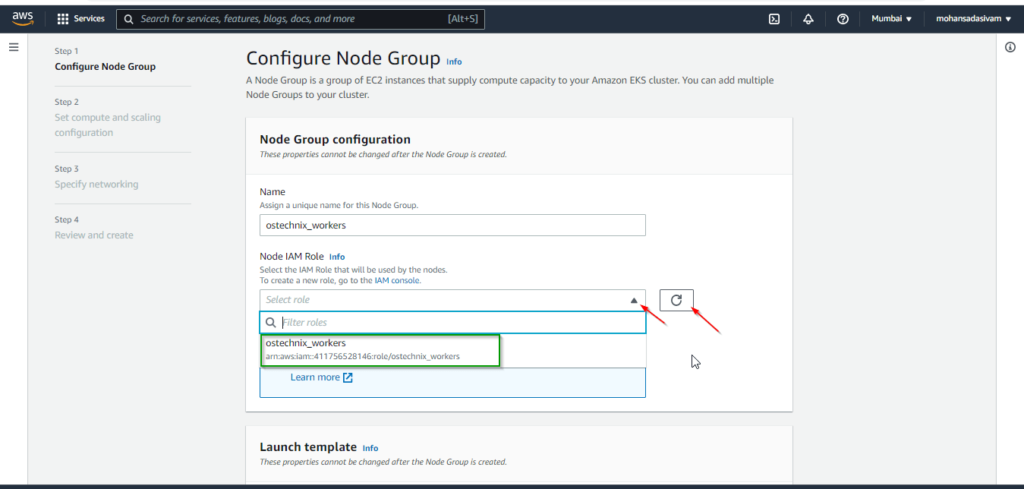
Task: Open Info link beside Launch template
Action: pyautogui.click(x=370, y=449)
